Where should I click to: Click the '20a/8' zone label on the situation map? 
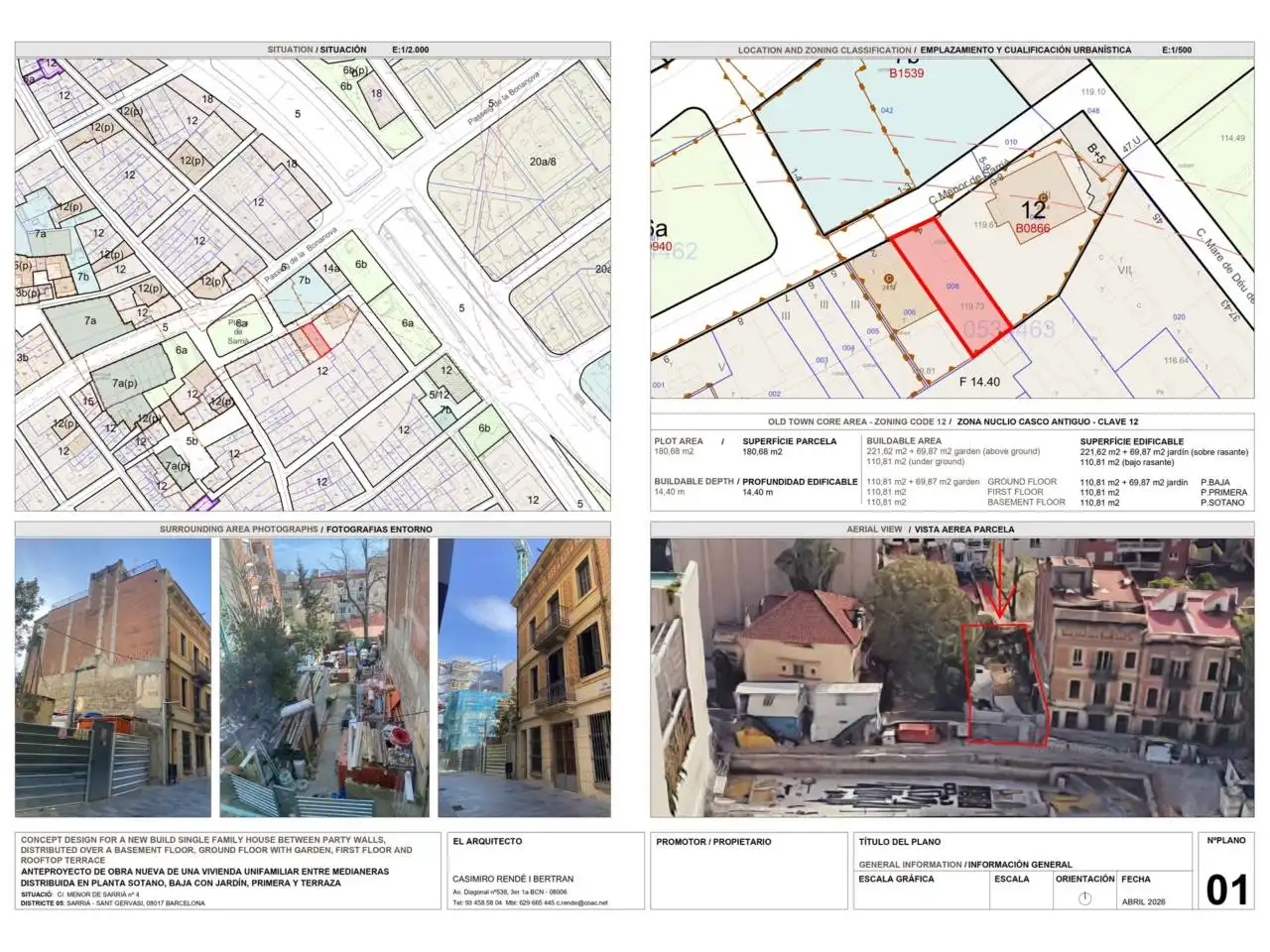[543, 162]
